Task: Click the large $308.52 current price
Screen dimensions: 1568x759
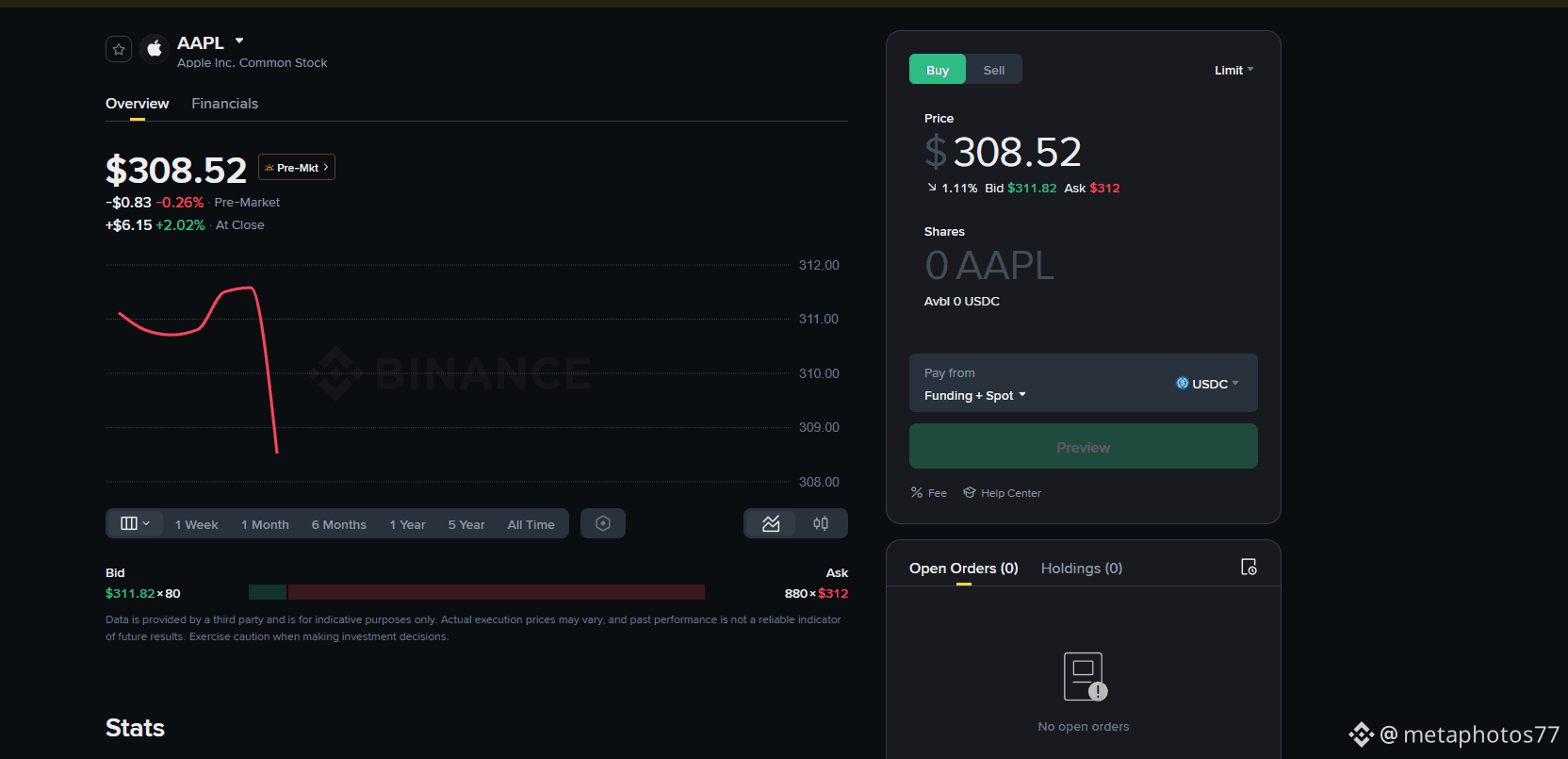Action: [x=176, y=171]
